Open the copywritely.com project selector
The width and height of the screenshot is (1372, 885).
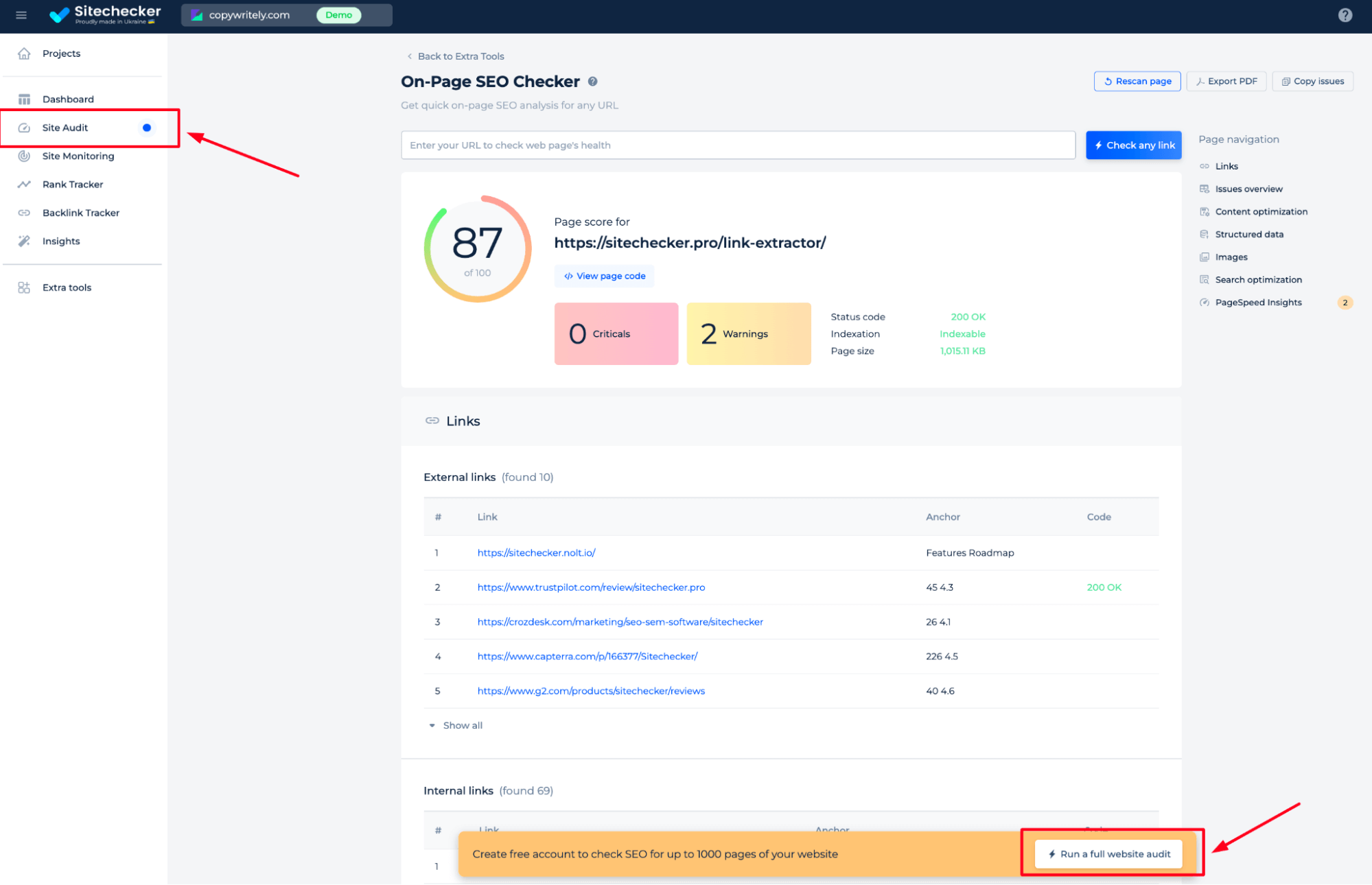[x=286, y=15]
